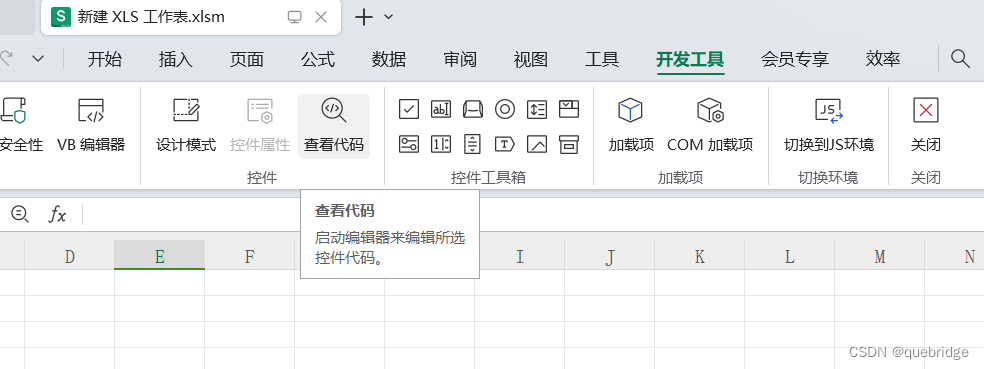Create a new tab with the plus button

click(363, 17)
